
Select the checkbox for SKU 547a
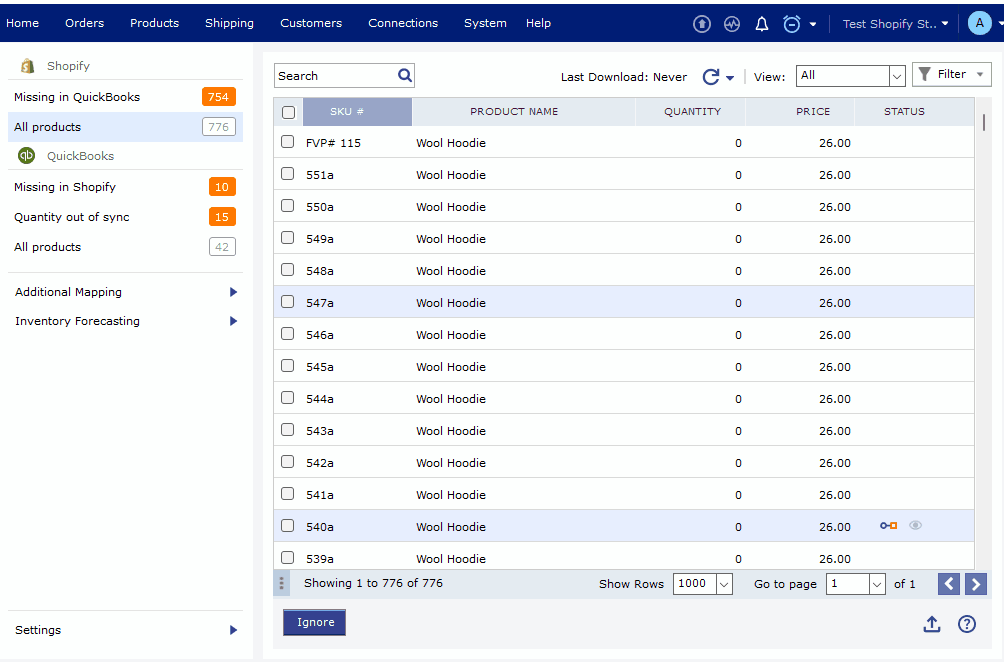click(288, 302)
